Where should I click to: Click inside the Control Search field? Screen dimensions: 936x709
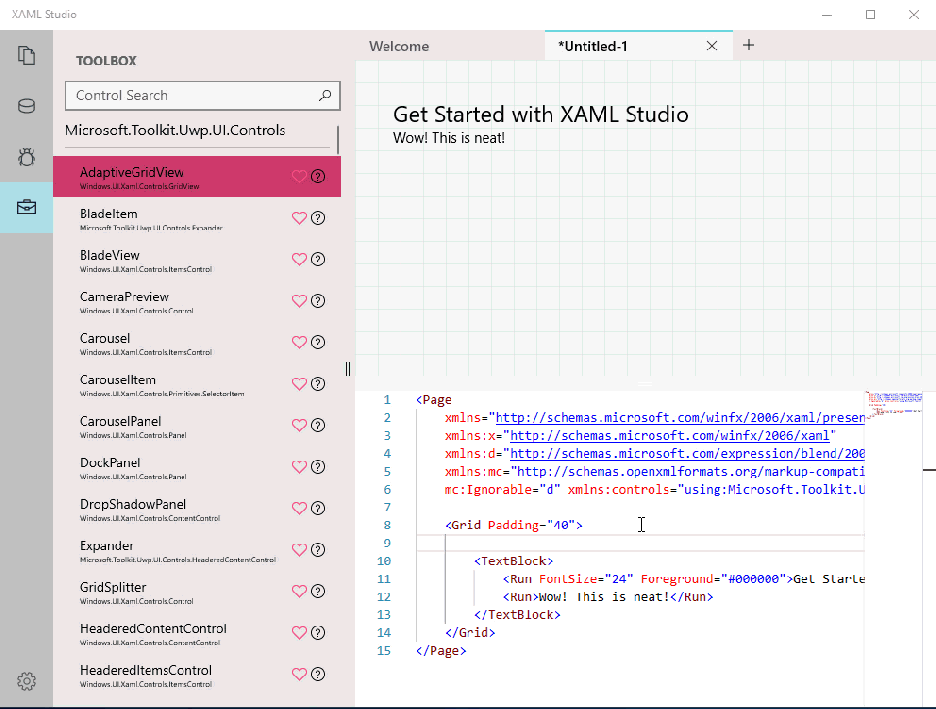180,95
